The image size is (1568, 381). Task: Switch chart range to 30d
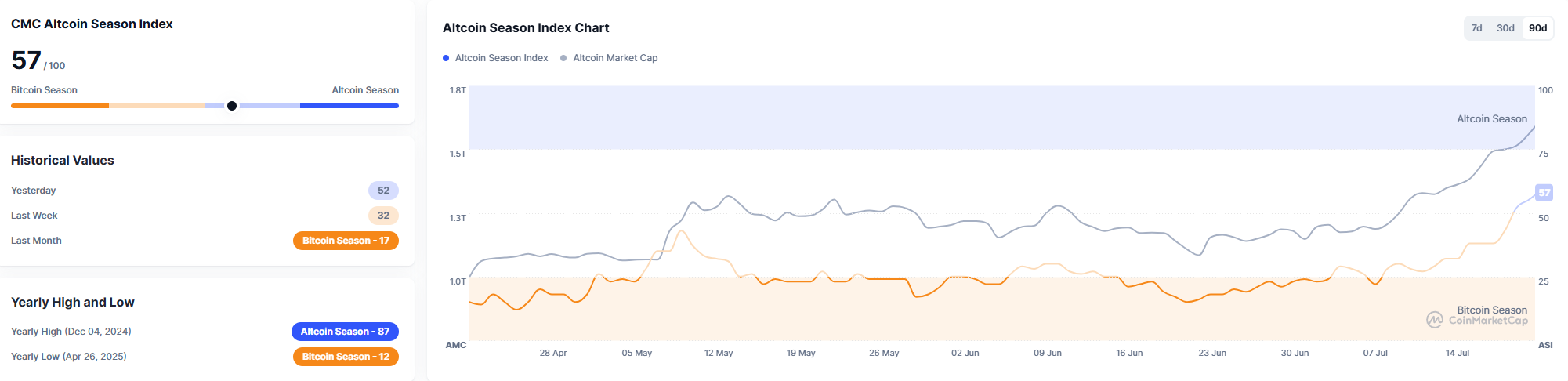1505,28
